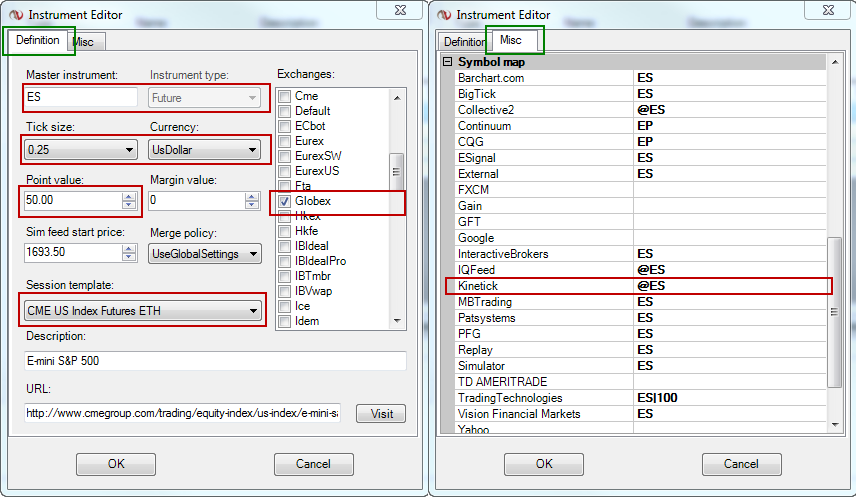Check the Default exchange box
Viewport: 856px width, 497px height.
(x=284, y=111)
